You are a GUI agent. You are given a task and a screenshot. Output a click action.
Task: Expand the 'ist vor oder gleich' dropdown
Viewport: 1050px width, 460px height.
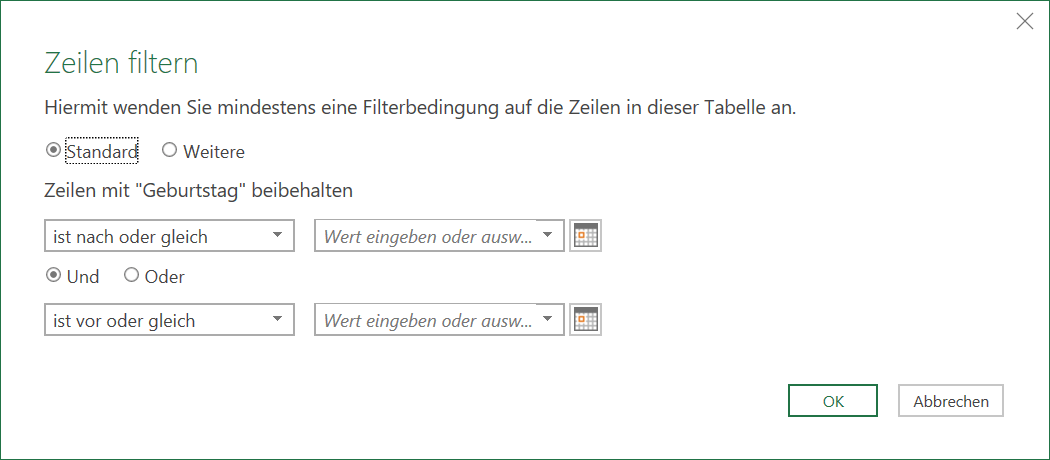click(169, 321)
